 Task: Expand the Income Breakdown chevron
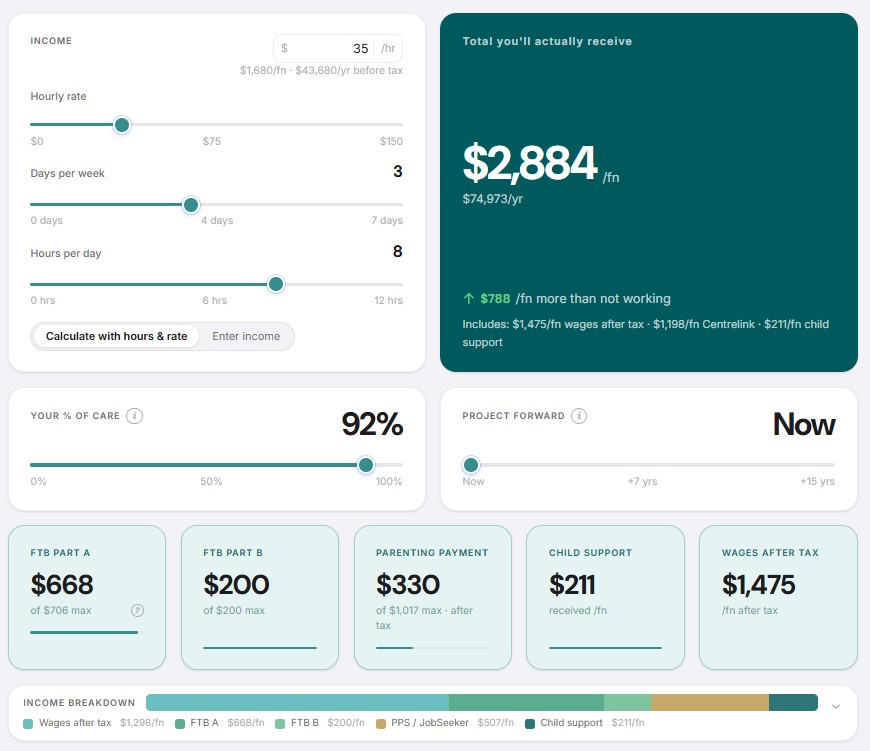tap(836, 706)
